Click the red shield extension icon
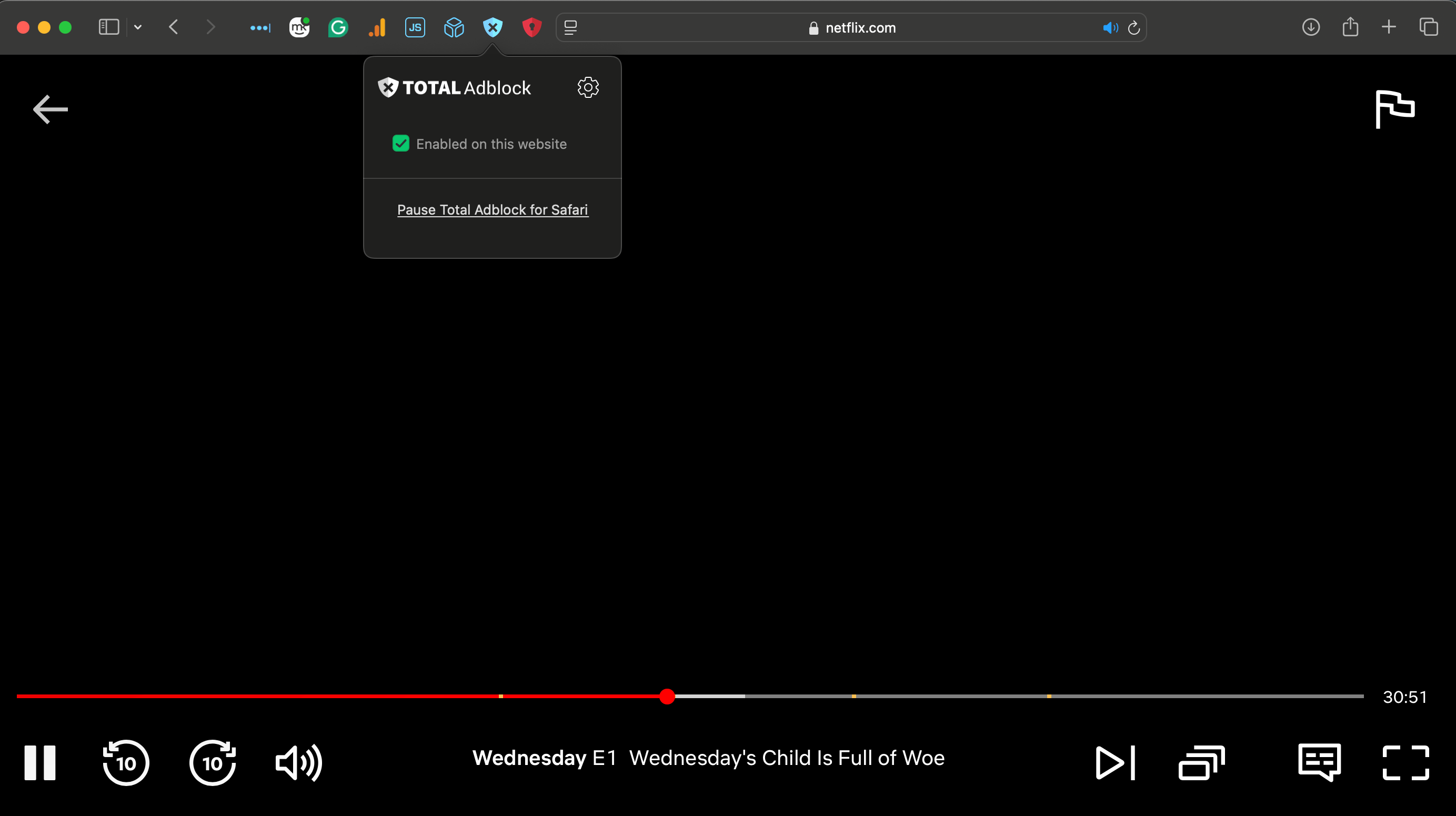This screenshot has width=1456, height=816. pyautogui.click(x=531, y=27)
